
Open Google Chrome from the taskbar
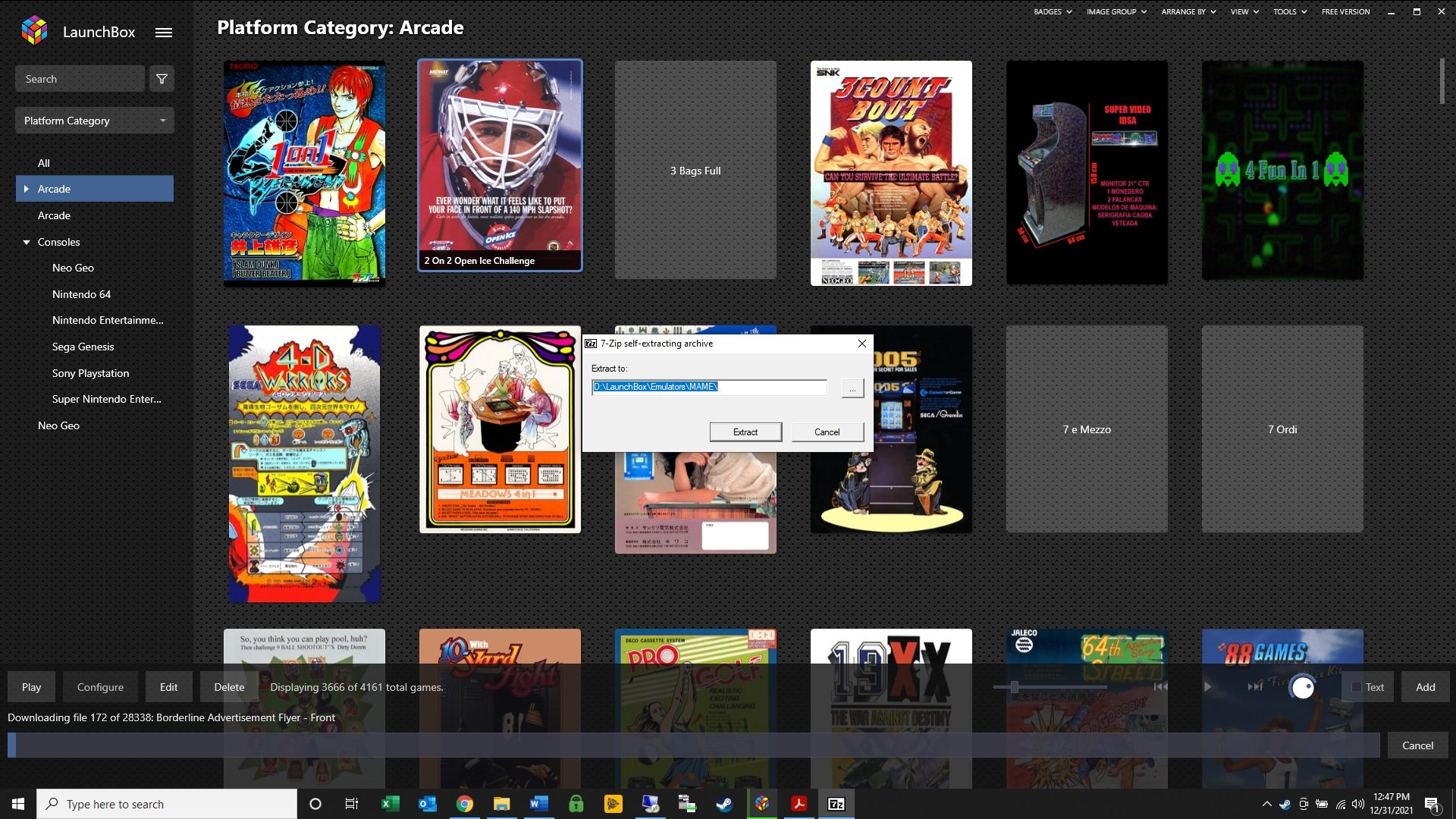[x=464, y=804]
